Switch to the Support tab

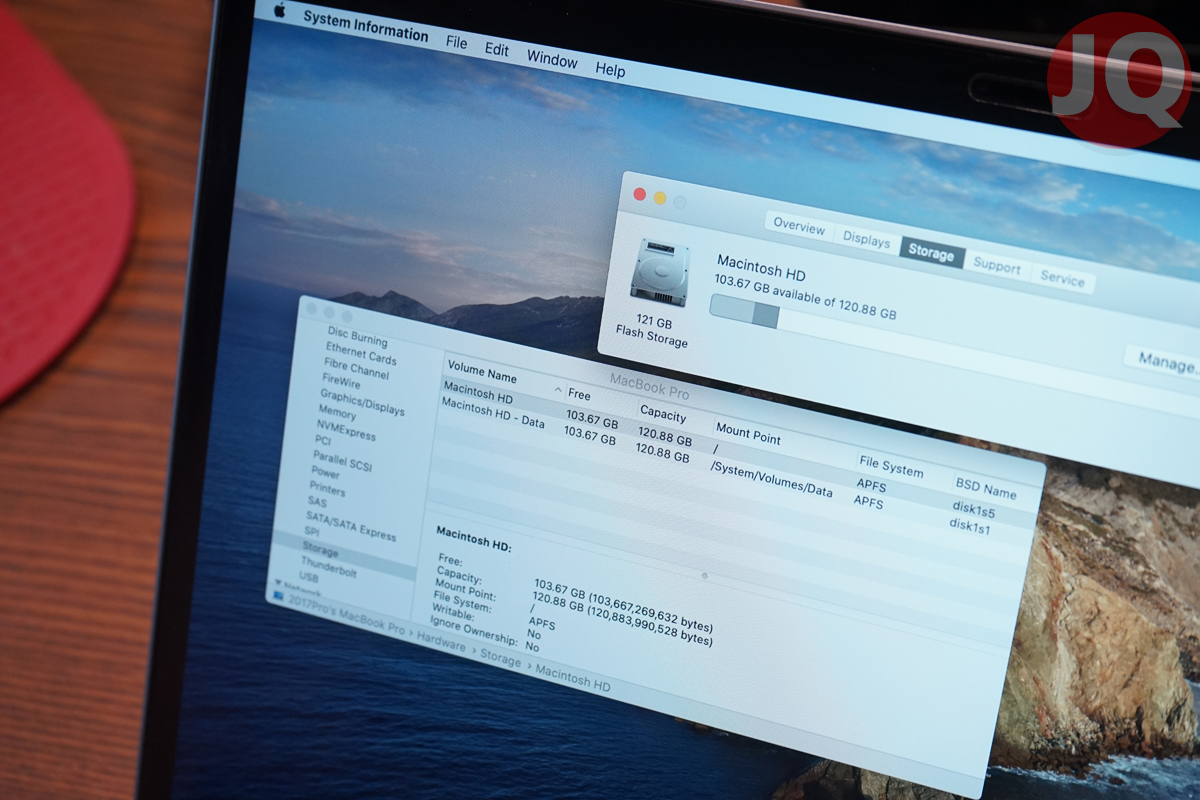[x=997, y=267]
